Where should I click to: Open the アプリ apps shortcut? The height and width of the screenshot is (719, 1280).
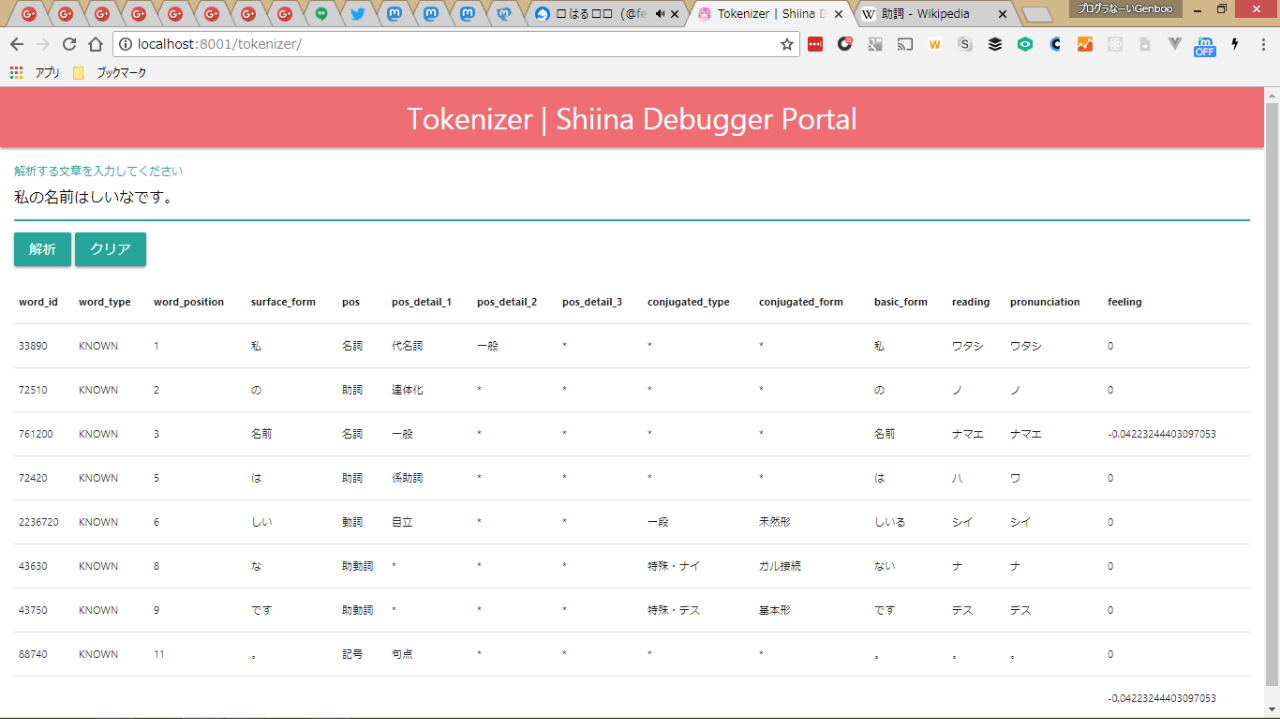click(x=35, y=73)
